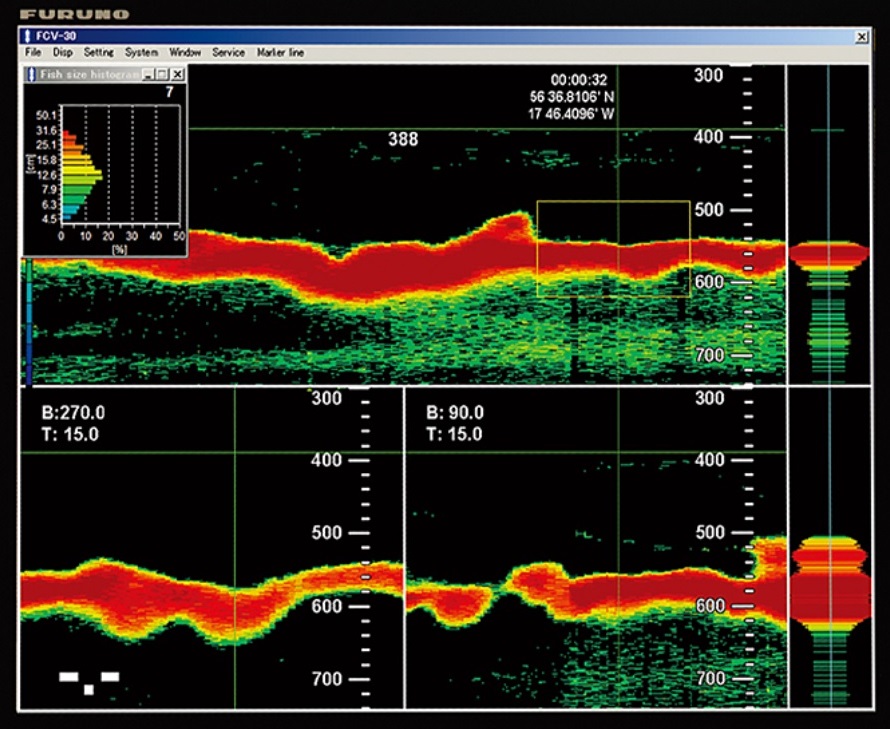Image resolution: width=890 pixels, height=729 pixels.
Task: Open the Disp menu
Action: 63,52
